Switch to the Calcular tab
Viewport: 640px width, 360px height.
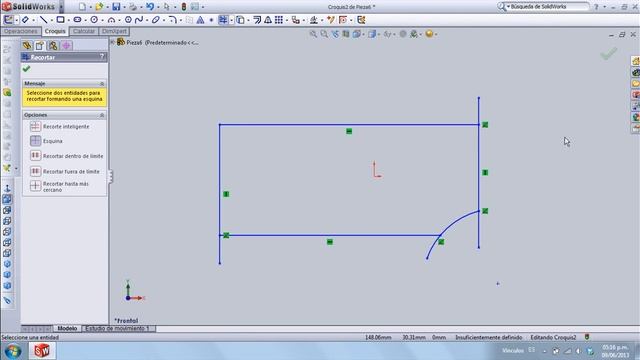coord(84,31)
